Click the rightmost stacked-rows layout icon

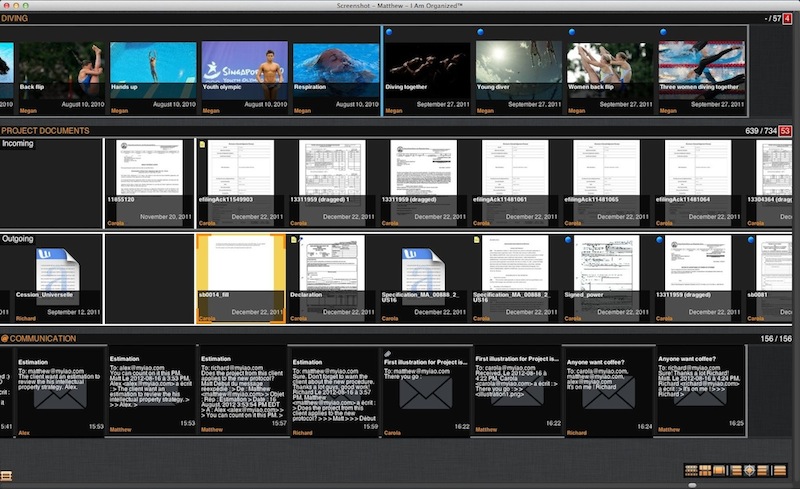[780, 471]
